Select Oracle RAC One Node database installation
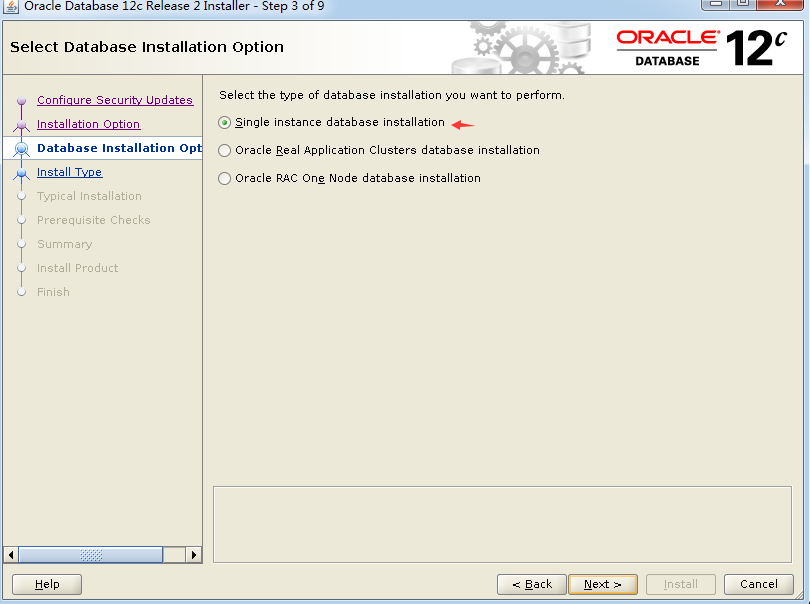The height and width of the screenshot is (604, 810). (x=224, y=178)
